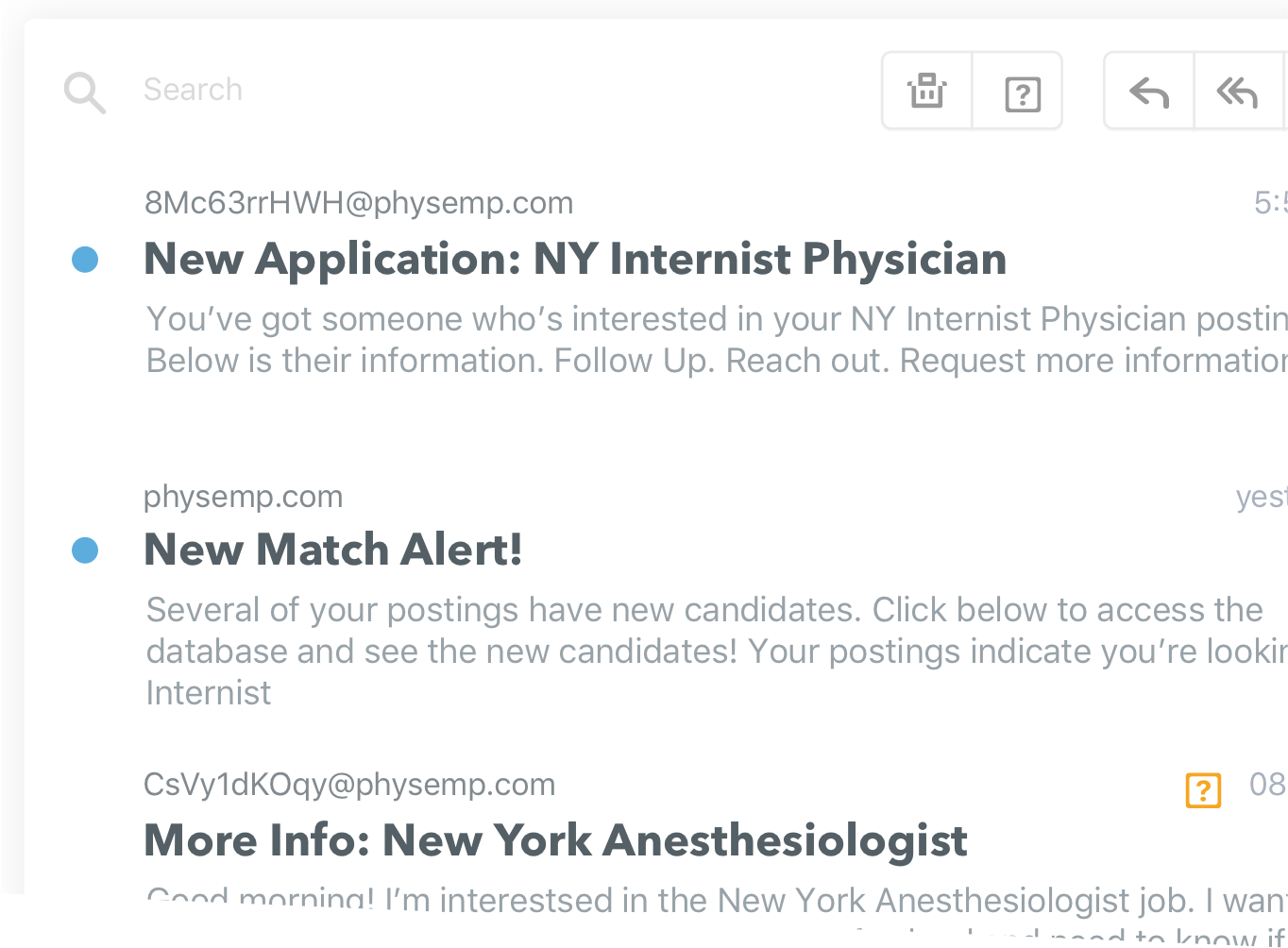Viewport: 1288px width, 948px height.
Task: Select preview text about new candidates
Action: click(x=717, y=652)
